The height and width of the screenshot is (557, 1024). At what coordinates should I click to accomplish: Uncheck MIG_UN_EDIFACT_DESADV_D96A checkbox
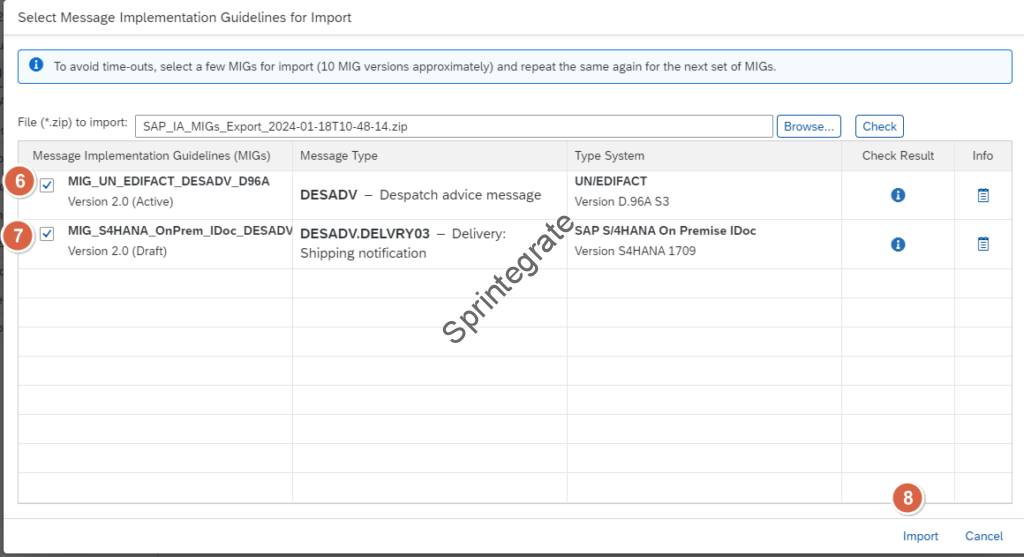pos(47,185)
